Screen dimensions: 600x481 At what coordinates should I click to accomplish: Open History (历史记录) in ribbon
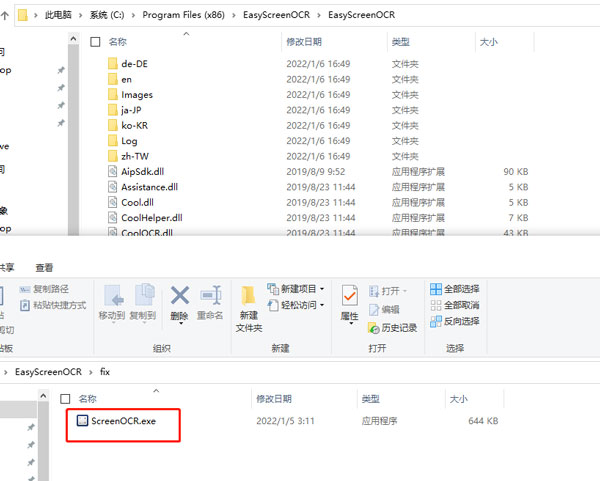(x=393, y=328)
